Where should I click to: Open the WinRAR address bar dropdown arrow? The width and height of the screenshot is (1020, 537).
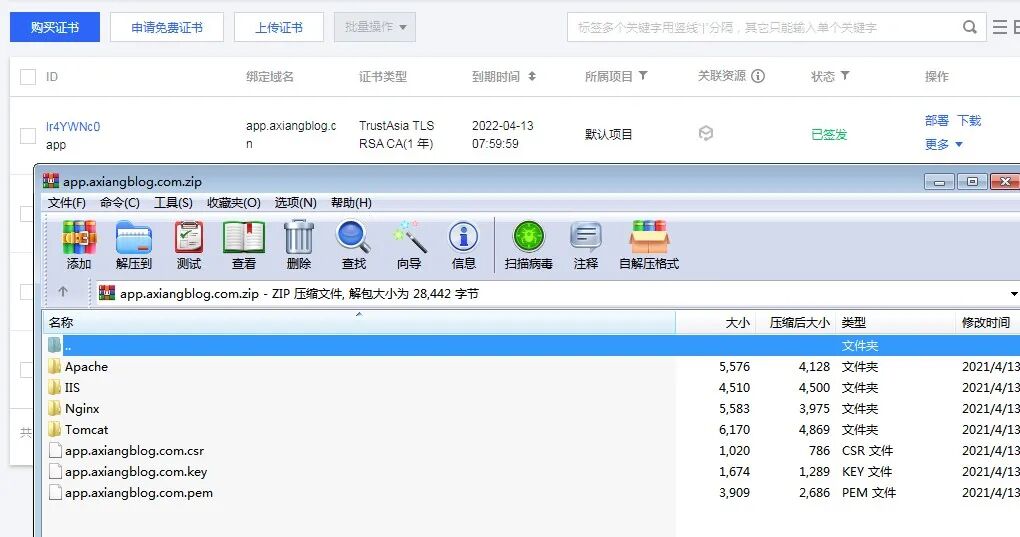click(1014, 294)
